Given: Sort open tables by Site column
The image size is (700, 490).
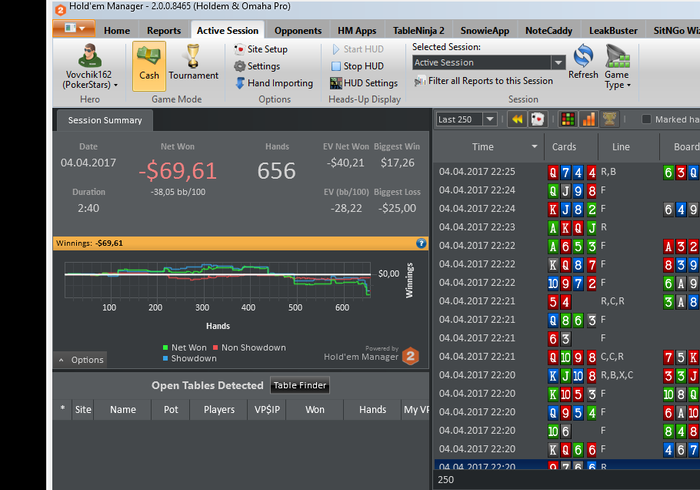Looking at the screenshot, I should [x=83, y=410].
